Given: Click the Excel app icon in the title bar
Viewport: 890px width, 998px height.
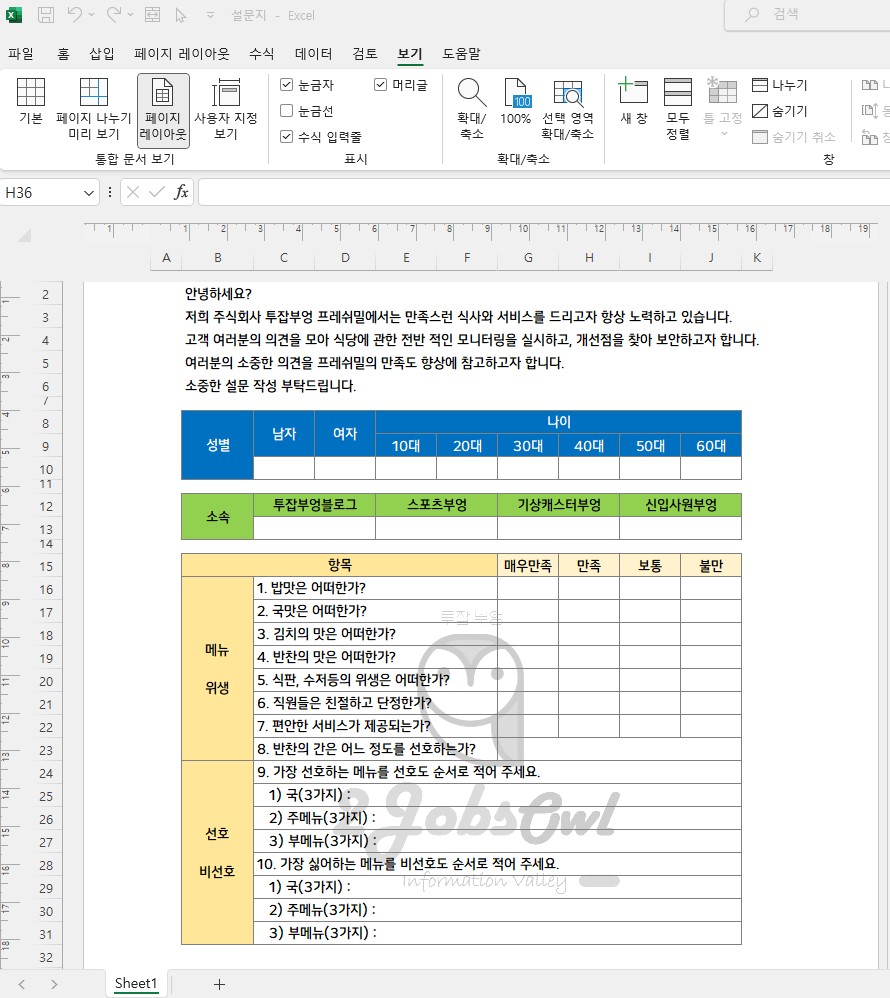Looking at the screenshot, I should click(x=13, y=15).
